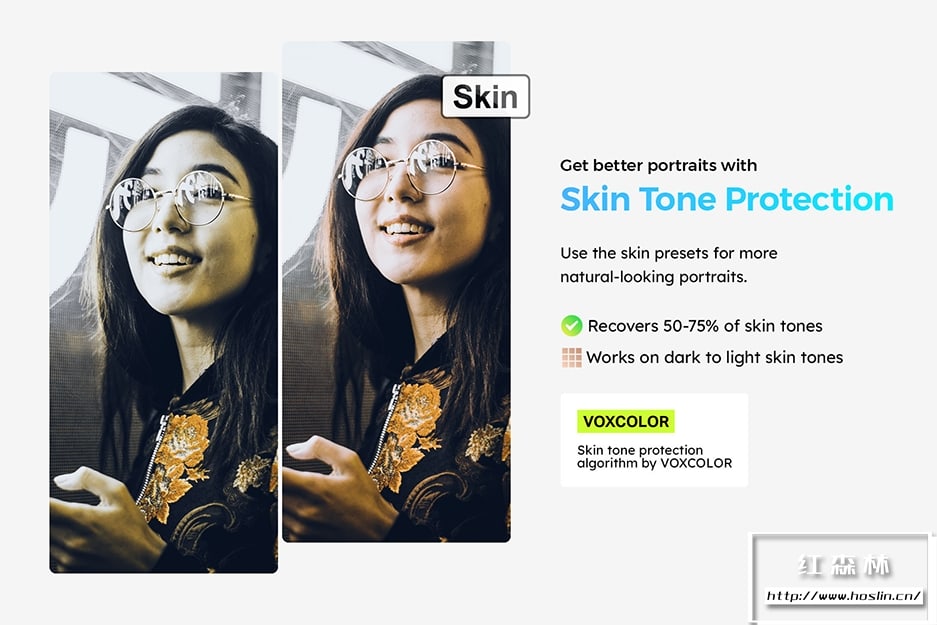Viewport: 937px width, 625px height.
Task: Click the skin tone grid swatch icon
Action: tap(571, 357)
